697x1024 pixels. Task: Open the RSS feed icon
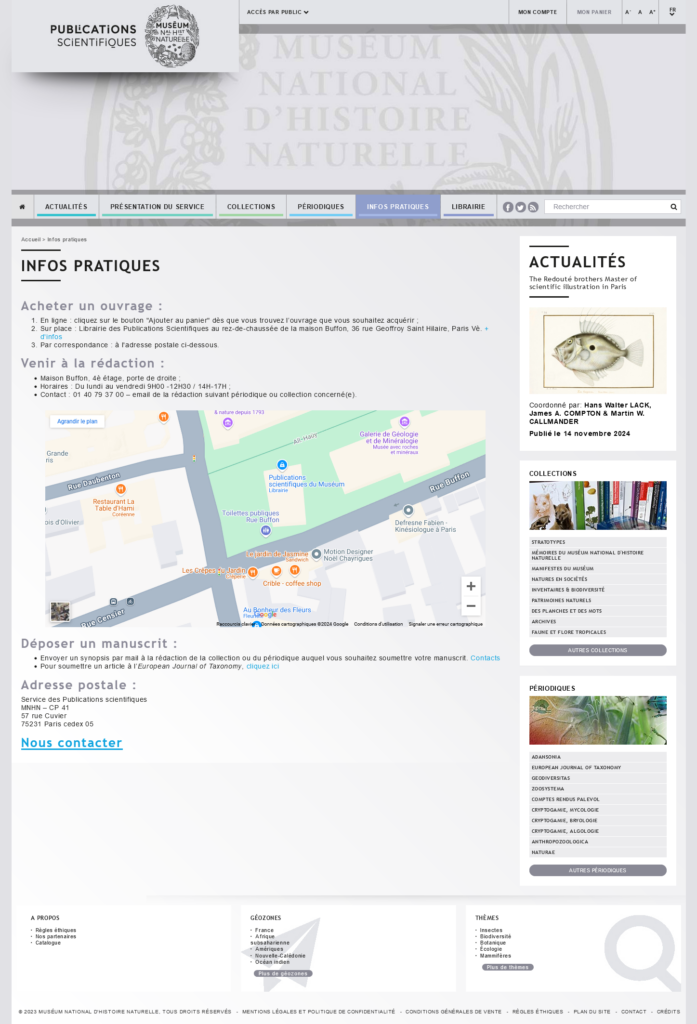(533, 207)
